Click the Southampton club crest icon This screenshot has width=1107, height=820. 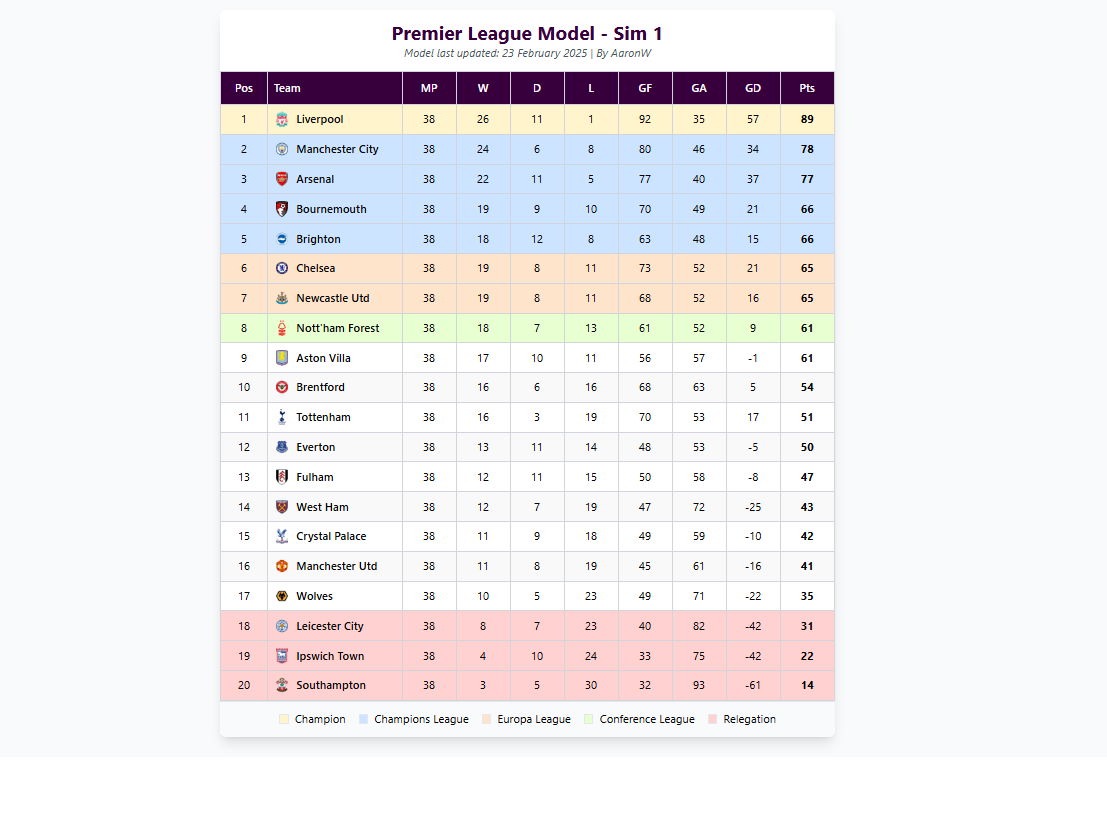(x=282, y=685)
